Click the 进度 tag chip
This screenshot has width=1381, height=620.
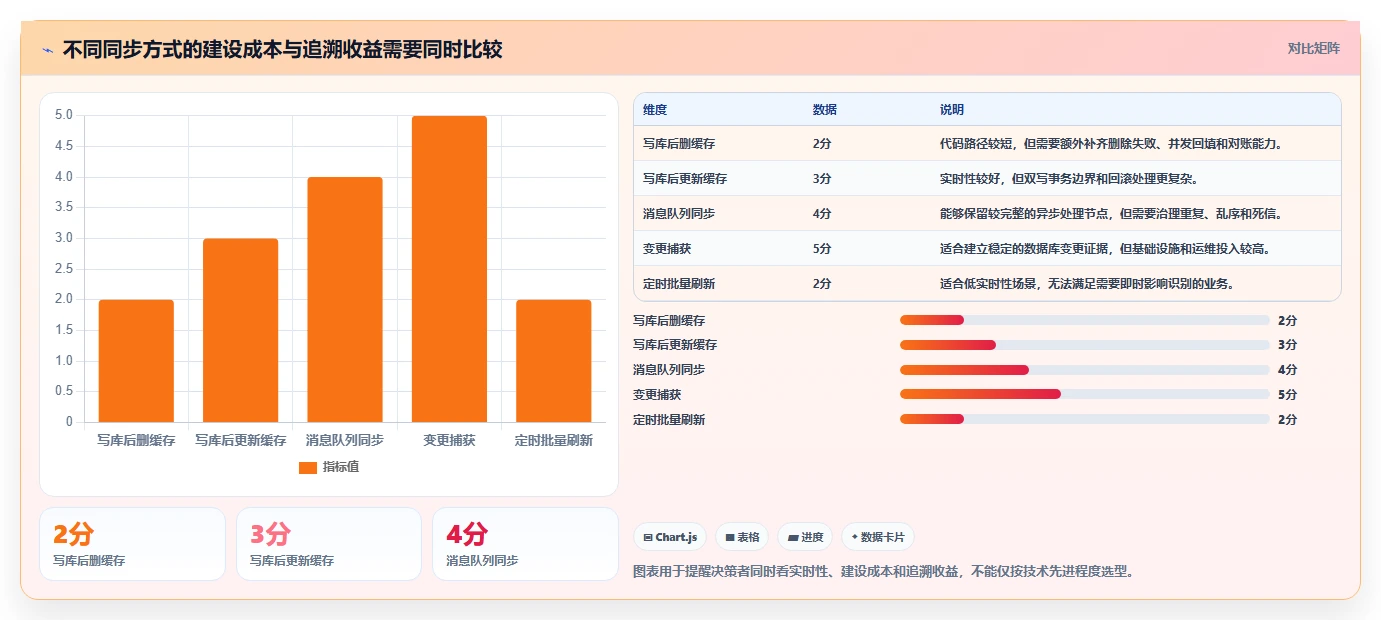(805, 537)
